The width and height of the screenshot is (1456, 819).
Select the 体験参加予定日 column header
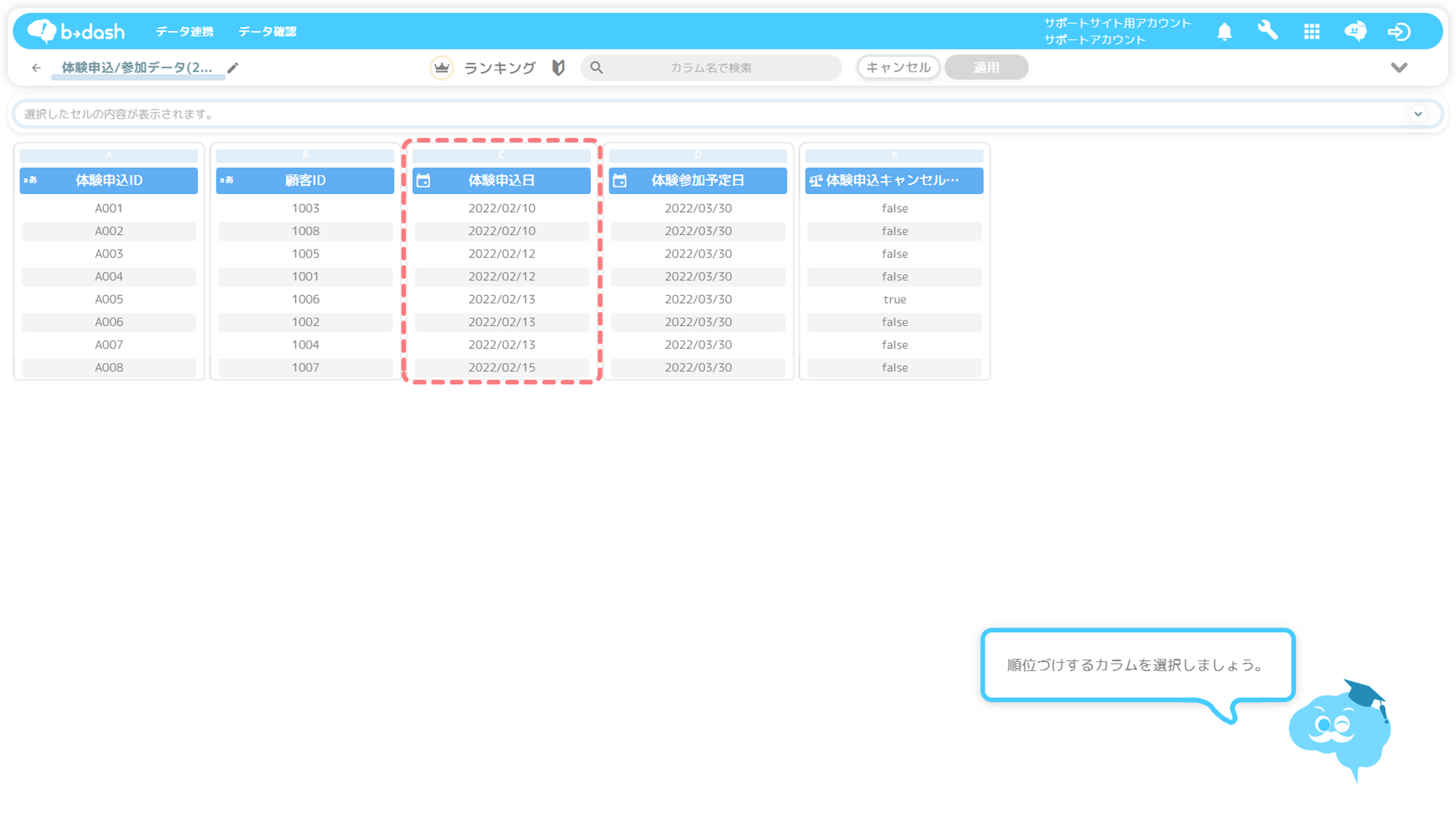click(698, 180)
